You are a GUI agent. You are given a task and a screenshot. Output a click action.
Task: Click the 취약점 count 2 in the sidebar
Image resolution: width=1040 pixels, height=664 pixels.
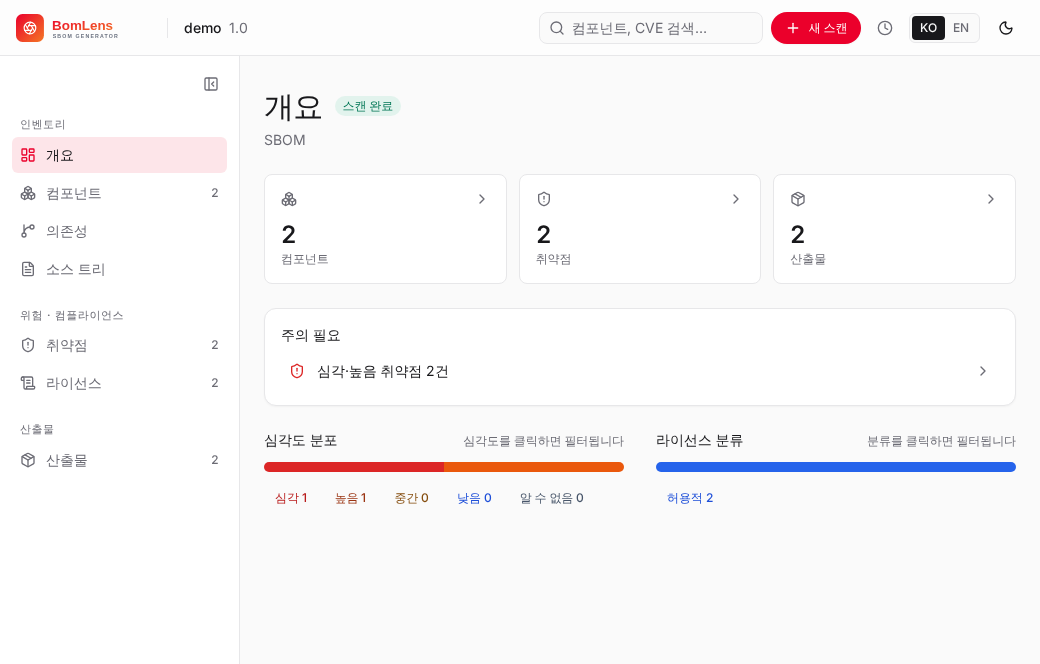[215, 345]
